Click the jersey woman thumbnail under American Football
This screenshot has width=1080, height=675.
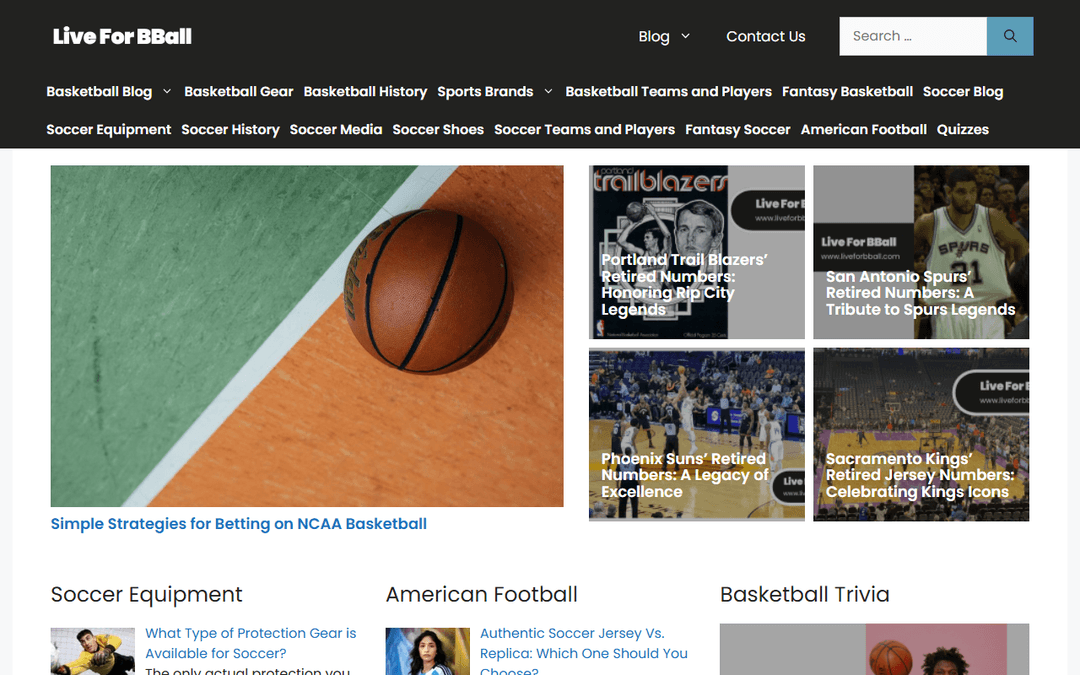coord(428,652)
